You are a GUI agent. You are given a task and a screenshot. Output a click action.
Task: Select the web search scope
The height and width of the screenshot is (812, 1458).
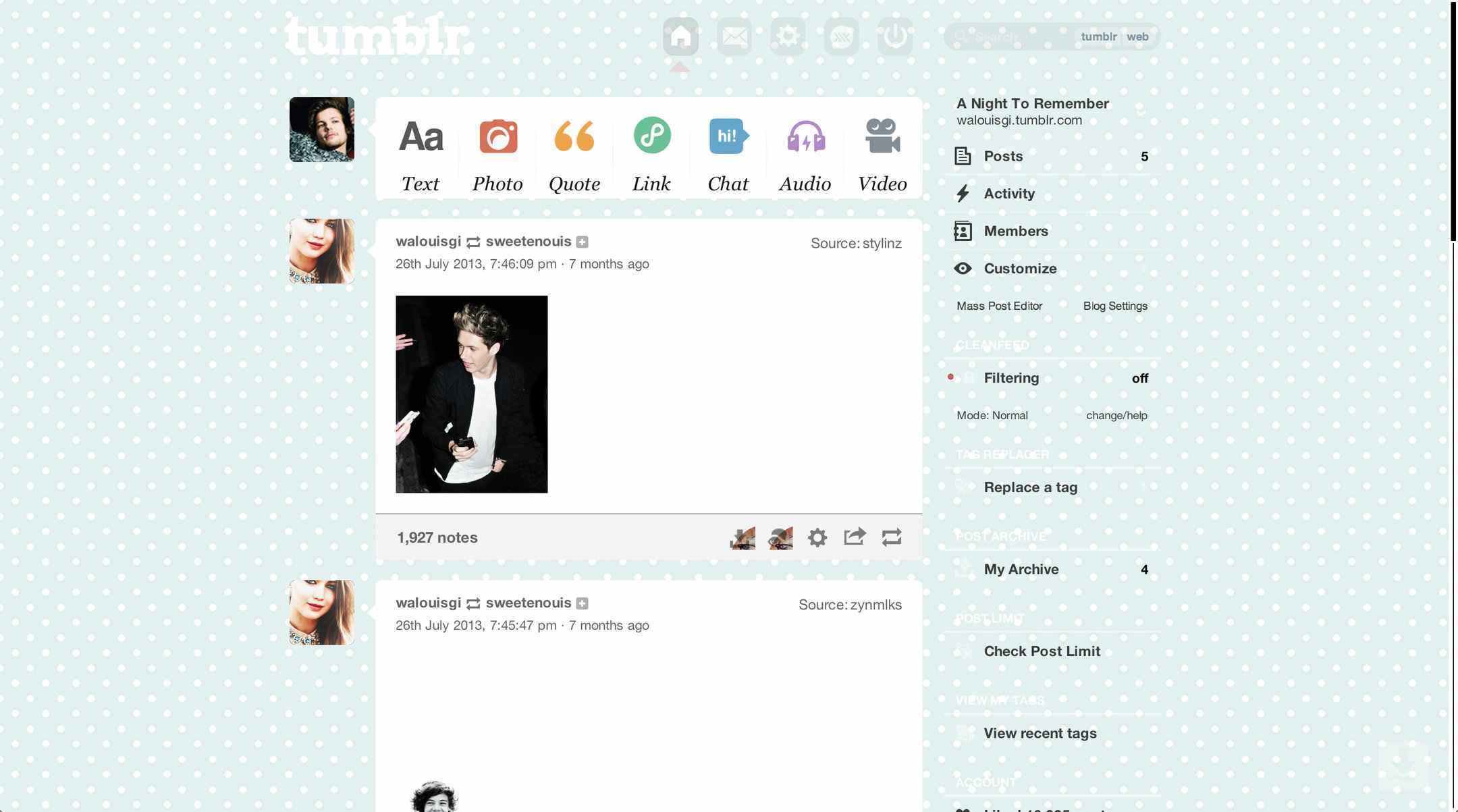pyautogui.click(x=1137, y=36)
